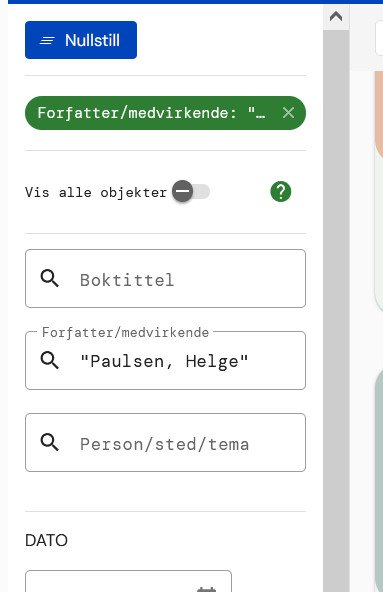Click the Boktittel search magnifier icon

(x=49, y=279)
